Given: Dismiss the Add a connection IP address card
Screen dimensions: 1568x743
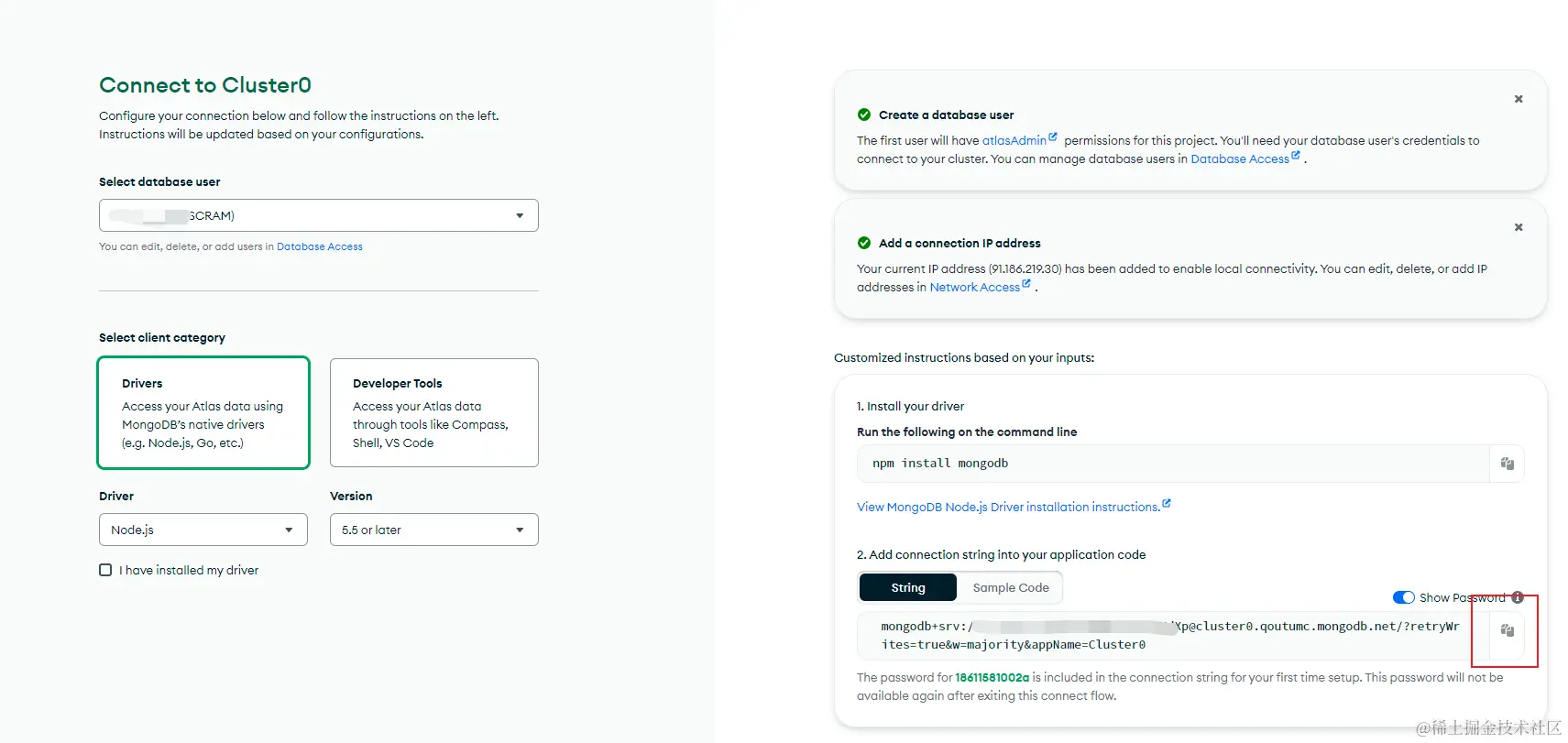Looking at the screenshot, I should tap(1519, 227).
